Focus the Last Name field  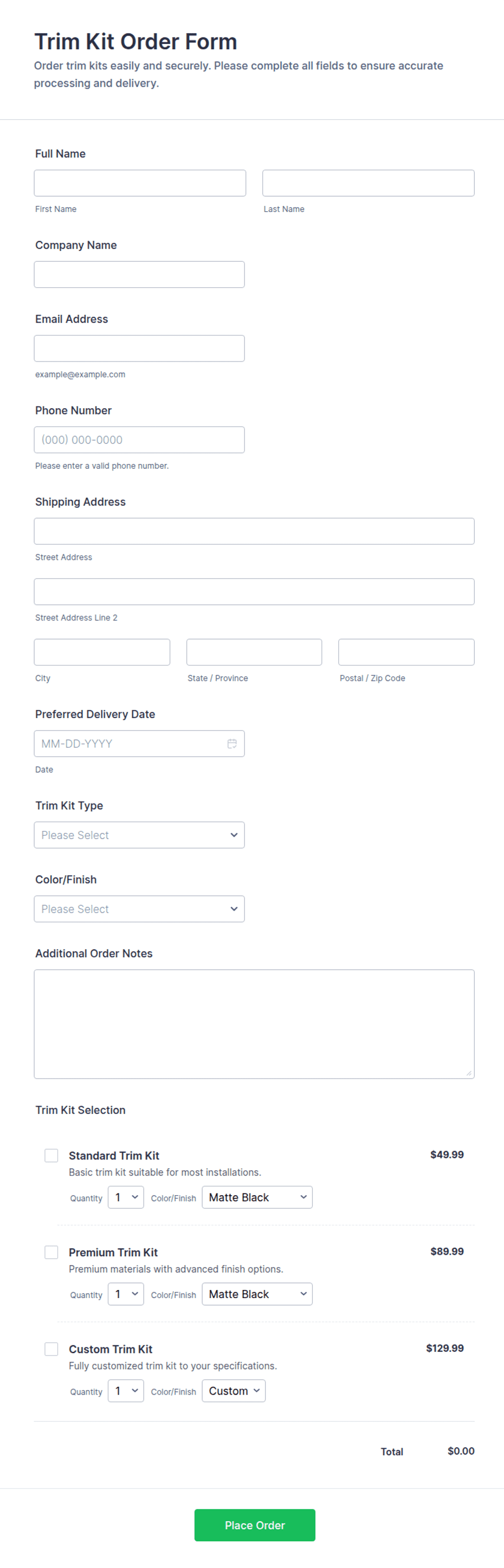369,183
